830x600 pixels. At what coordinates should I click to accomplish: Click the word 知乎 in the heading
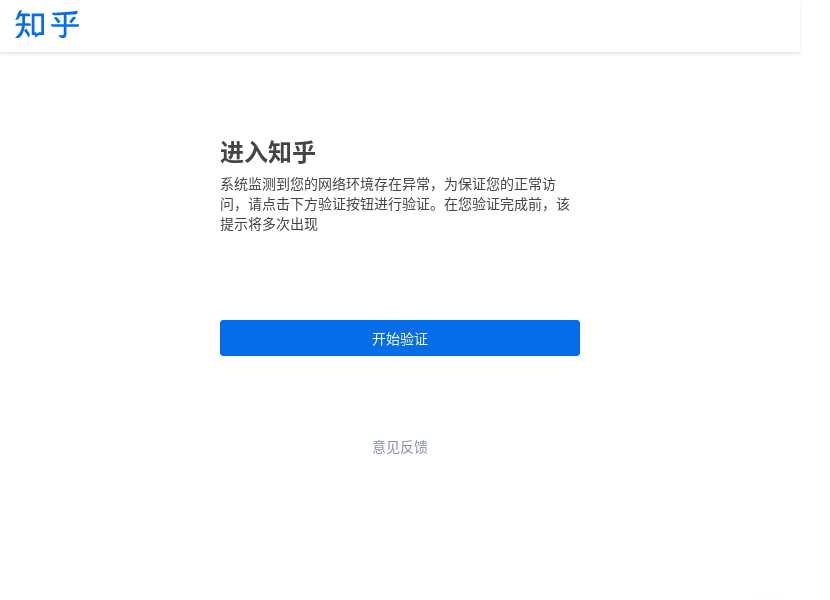click(292, 153)
